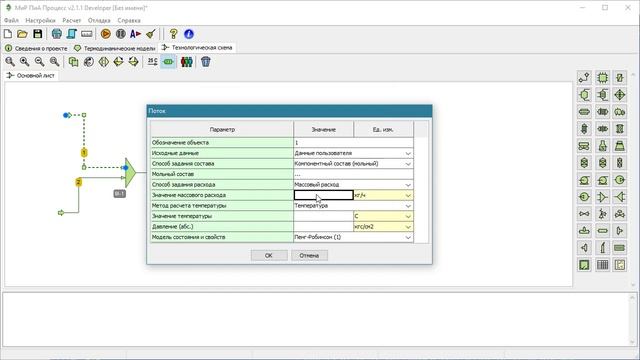Click the Значение column header
The height and width of the screenshot is (360, 640).
[x=323, y=129]
